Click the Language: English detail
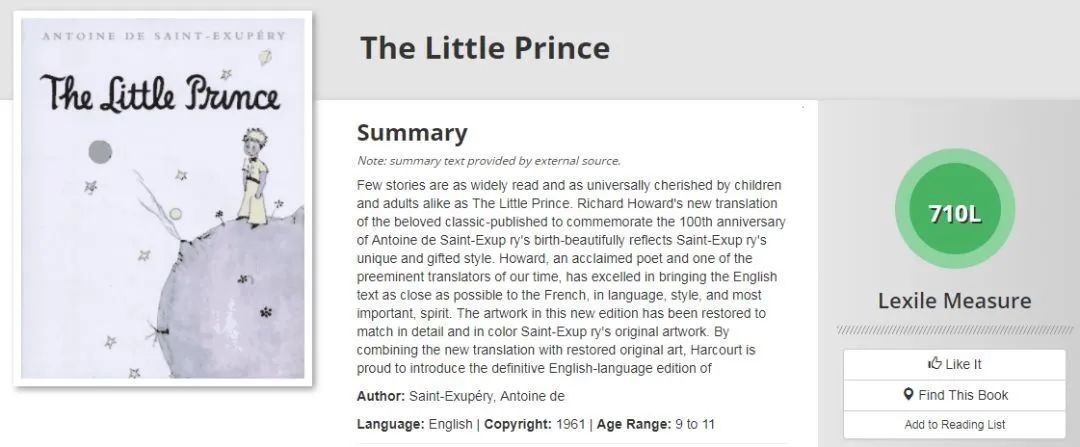 point(415,424)
